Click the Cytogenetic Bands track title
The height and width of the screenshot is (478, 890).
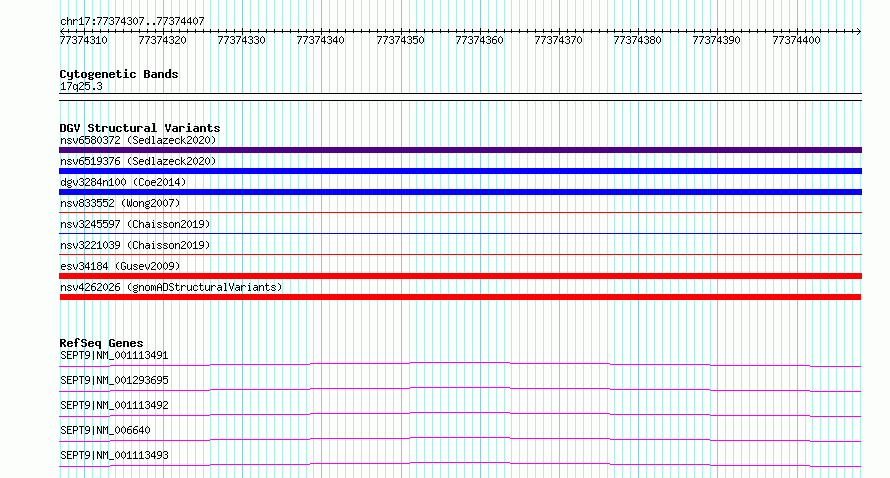point(119,74)
